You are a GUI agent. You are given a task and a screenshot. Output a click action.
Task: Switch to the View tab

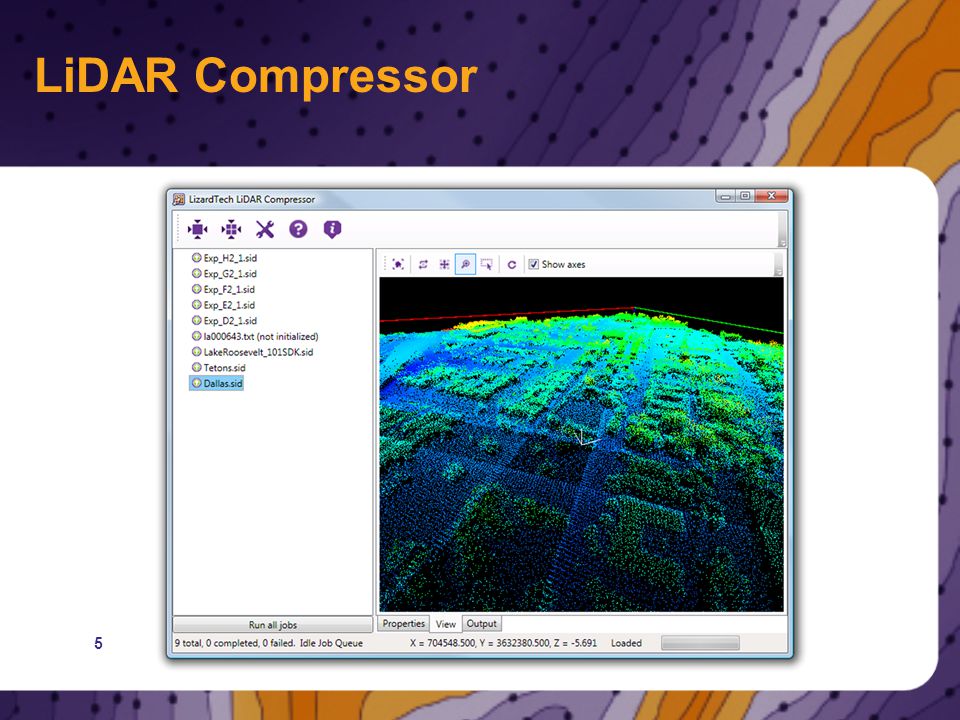(446, 624)
